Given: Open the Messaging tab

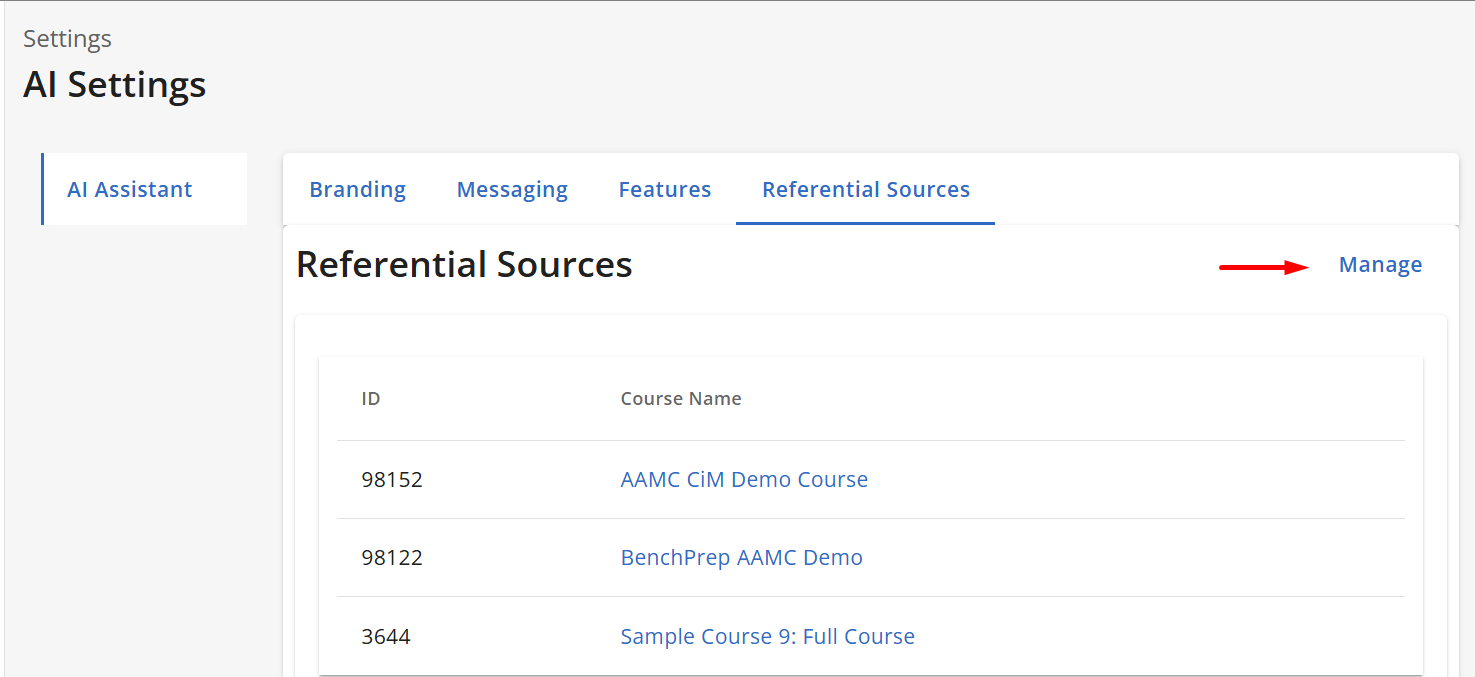Looking at the screenshot, I should [512, 190].
